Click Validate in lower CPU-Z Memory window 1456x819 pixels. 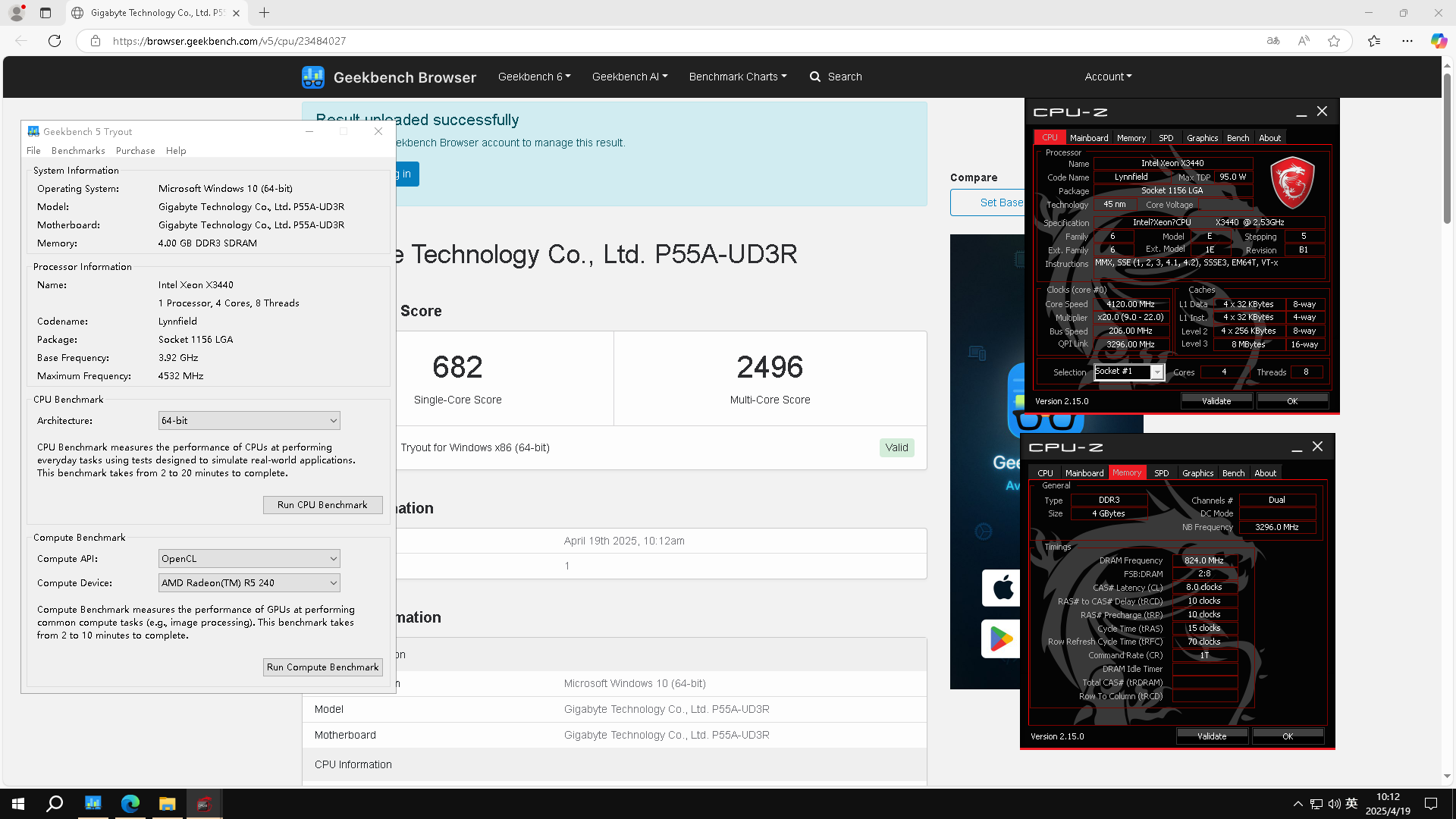1212,736
